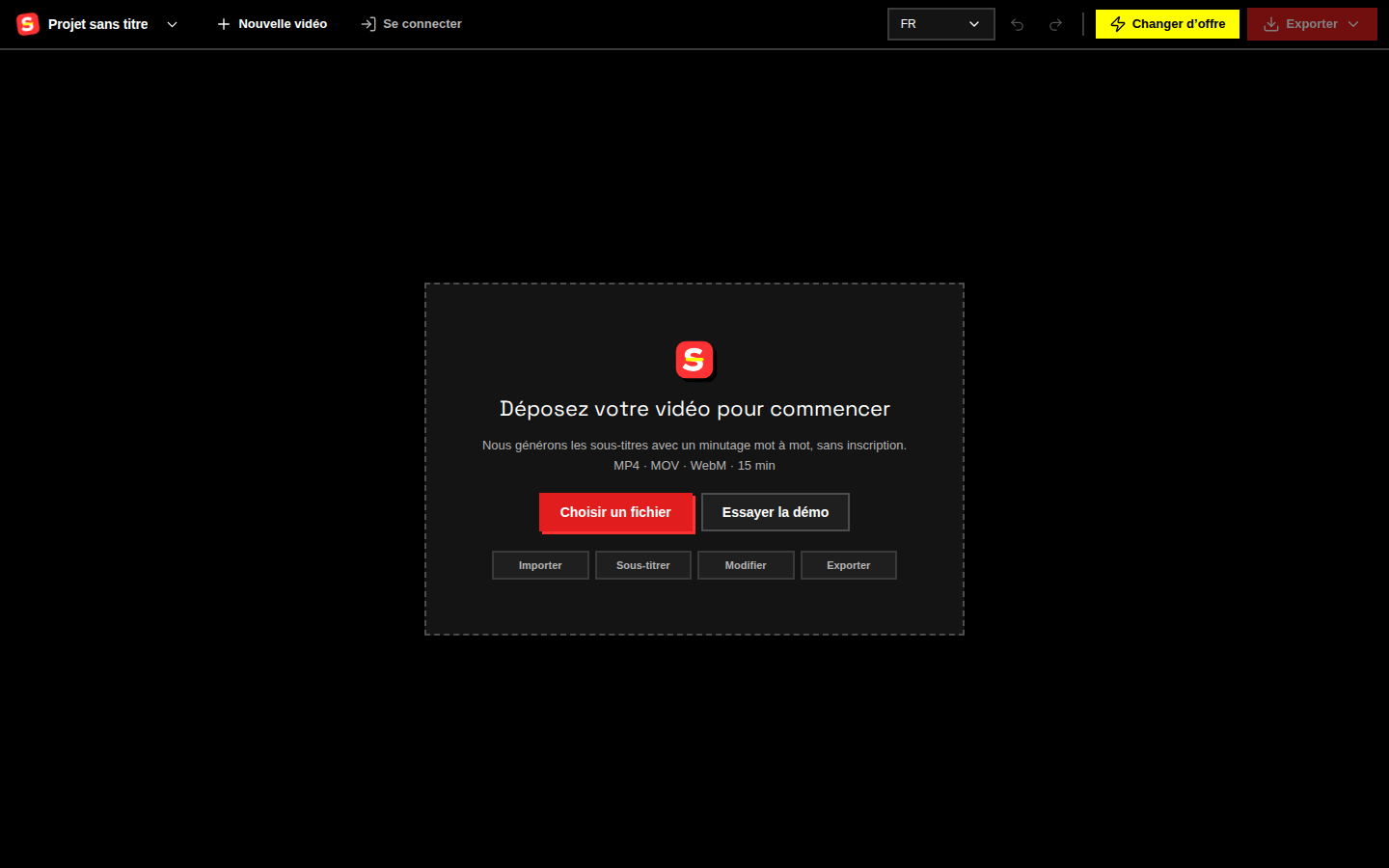The height and width of the screenshot is (868, 1389).
Task: Select the Sous-titrer step
Action: point(643,565)
